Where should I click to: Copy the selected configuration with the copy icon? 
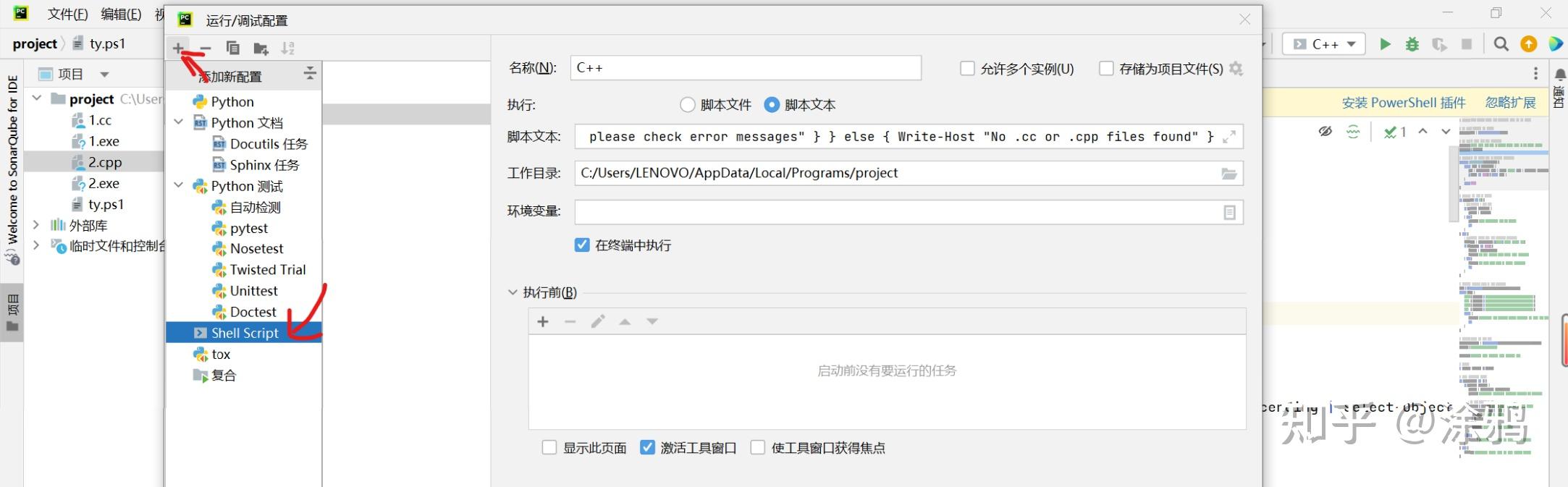(x=232, y=48)
